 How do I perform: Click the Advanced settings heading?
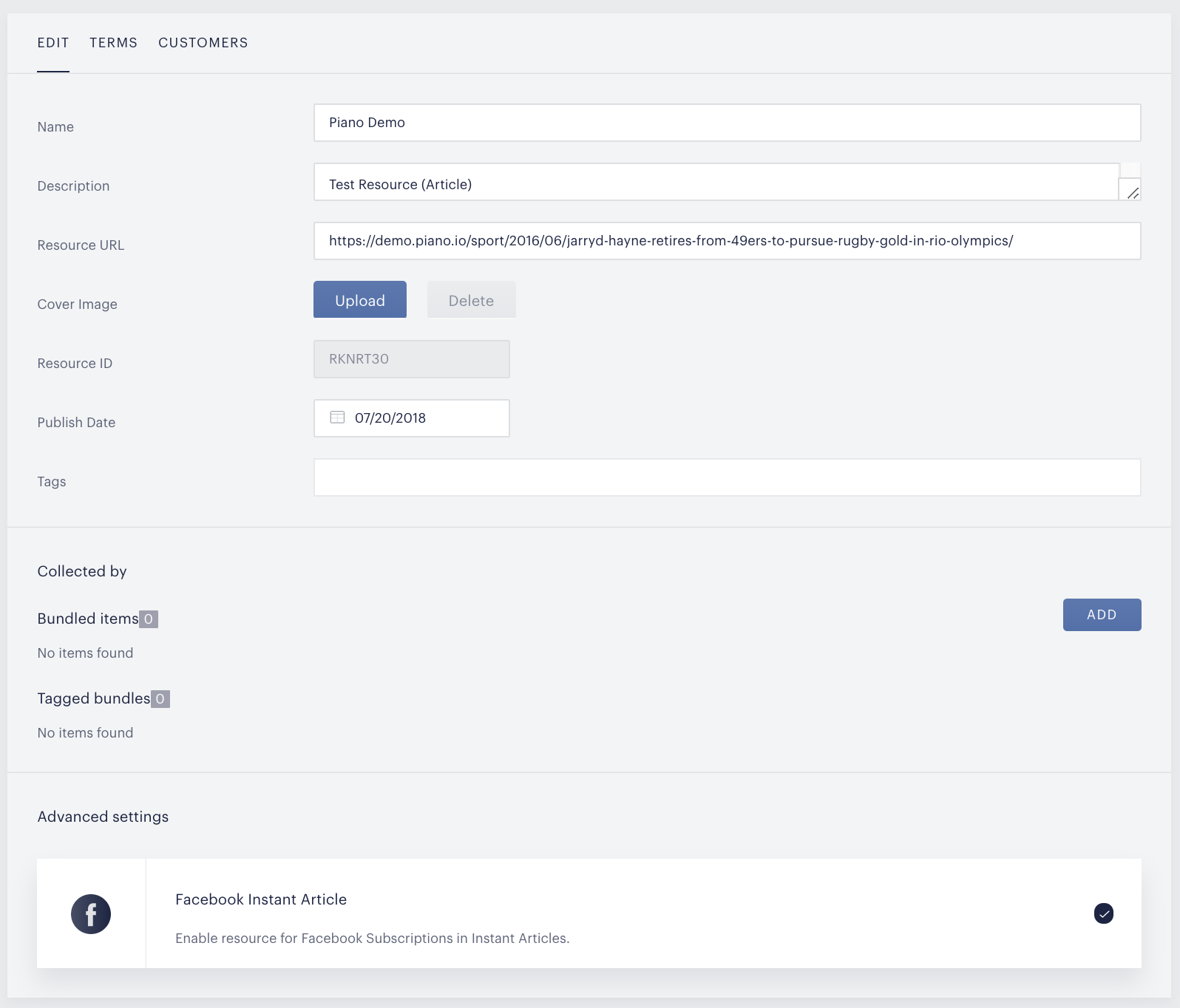pyautogui.click(x=103, y=817)
